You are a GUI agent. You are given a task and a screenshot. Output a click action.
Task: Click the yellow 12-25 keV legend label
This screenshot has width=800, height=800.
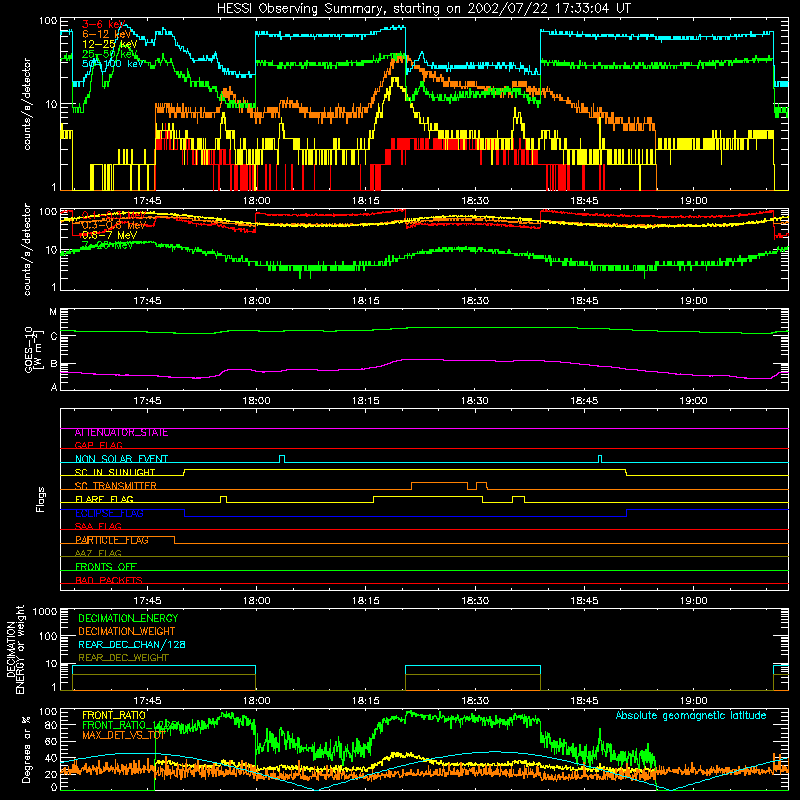click(109, 44)
